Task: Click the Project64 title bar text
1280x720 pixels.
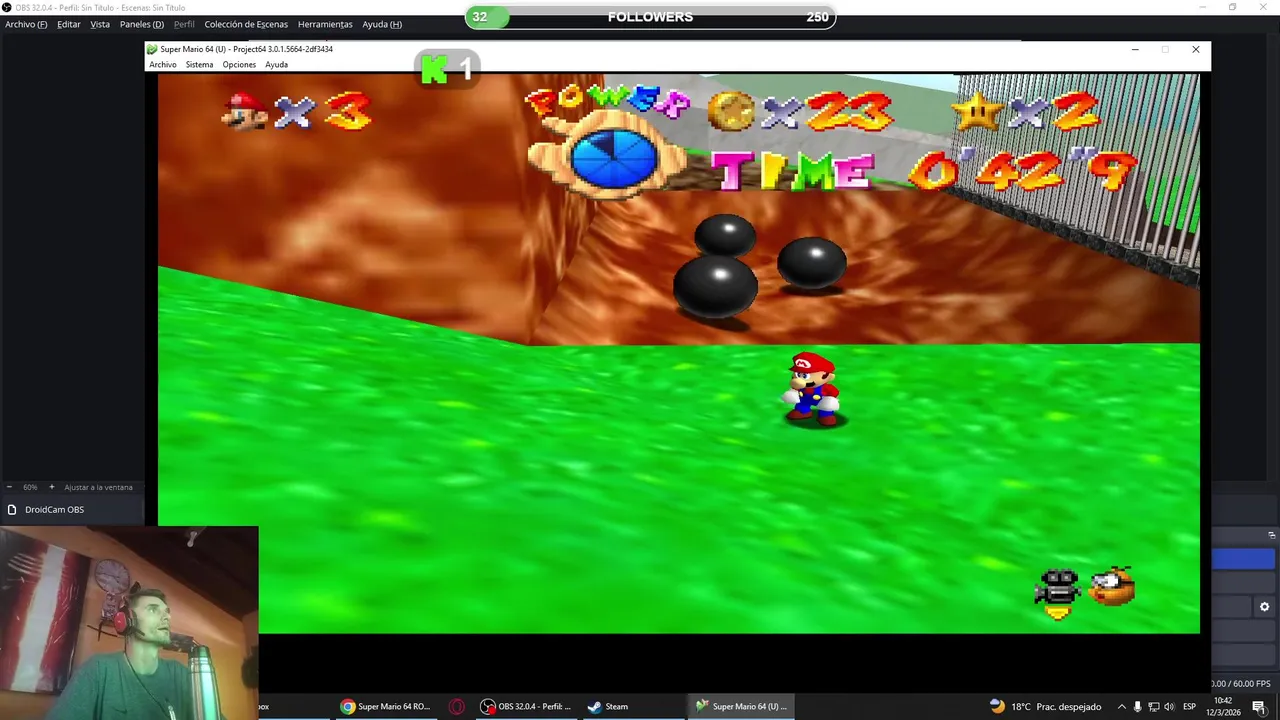Action: tap(247, 49)
